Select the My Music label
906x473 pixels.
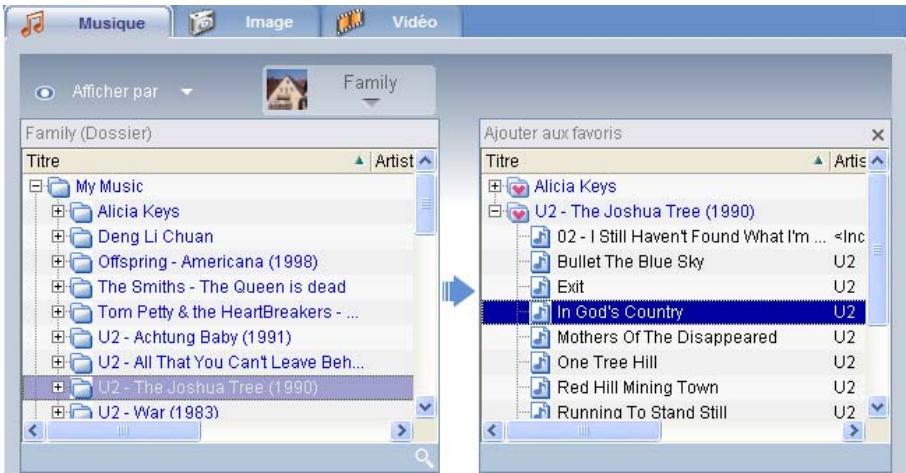coord(109,187)
